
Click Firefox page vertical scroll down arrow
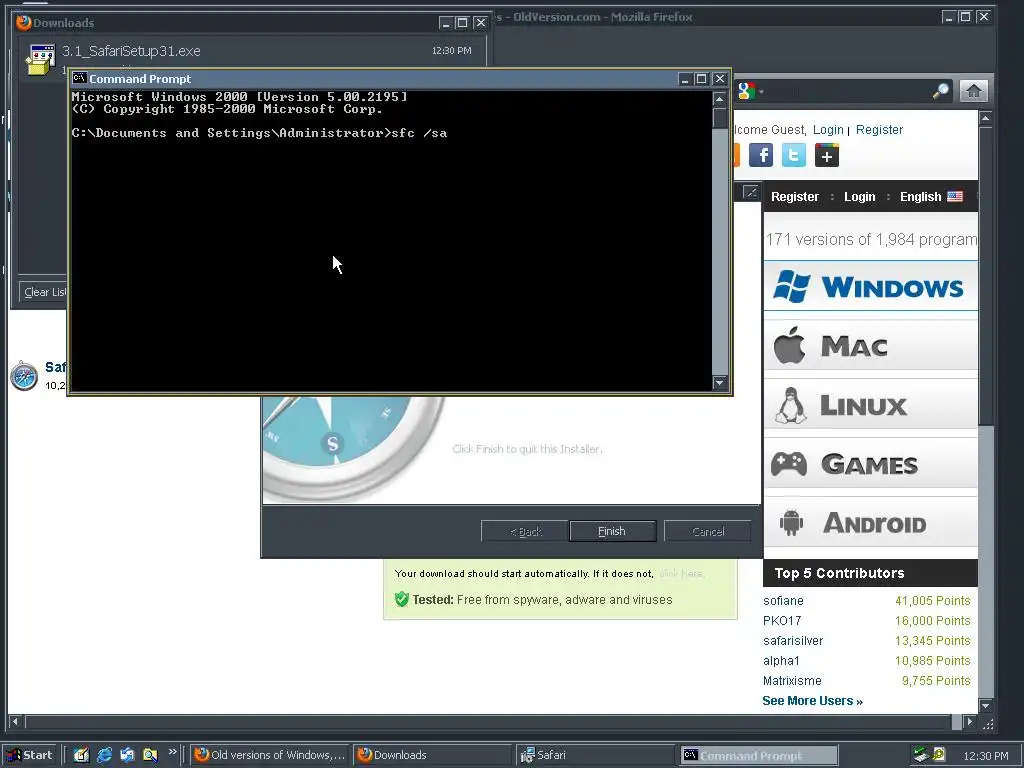[986, 705]
